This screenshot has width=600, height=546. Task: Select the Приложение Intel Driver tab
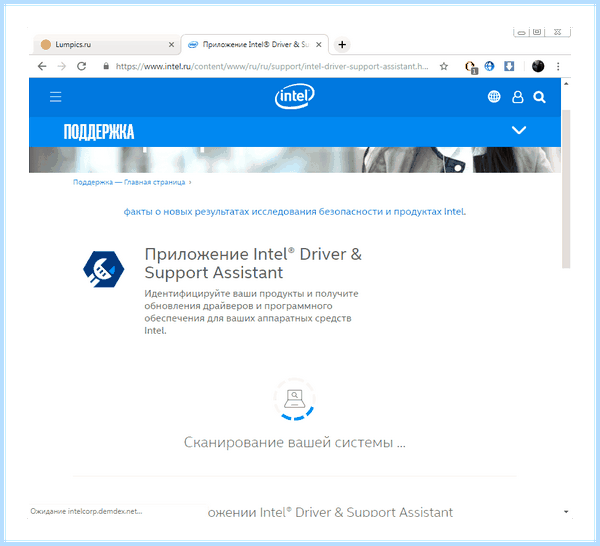[254, 45]
